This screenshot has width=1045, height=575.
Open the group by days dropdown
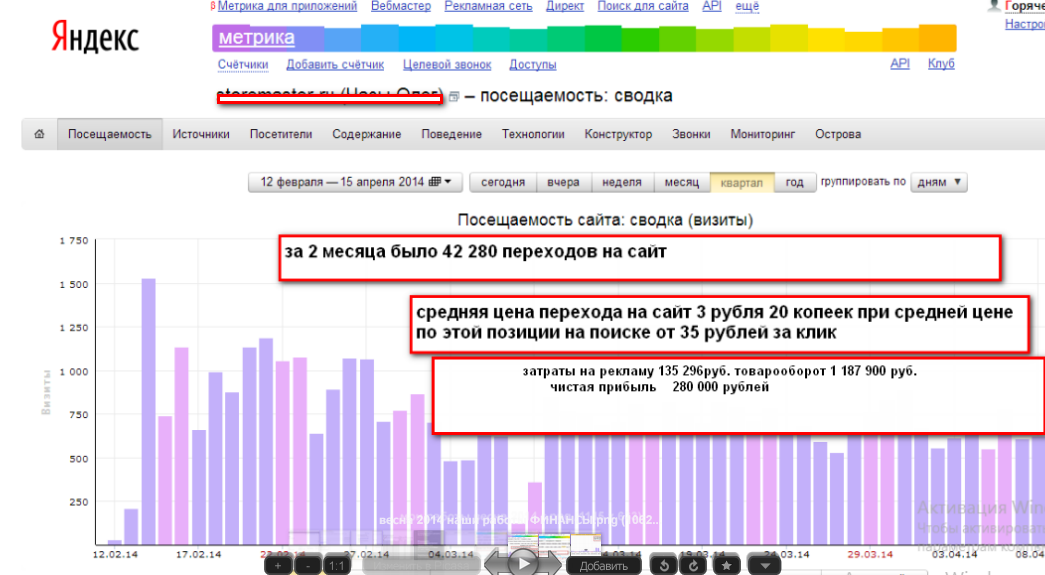[x=941, y=182]
